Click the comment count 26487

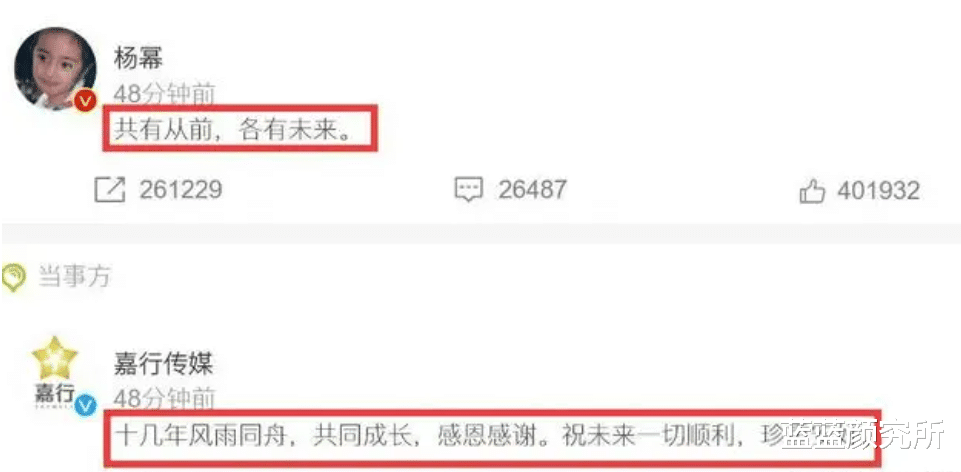pyautogui.click(x=532, y=190)
